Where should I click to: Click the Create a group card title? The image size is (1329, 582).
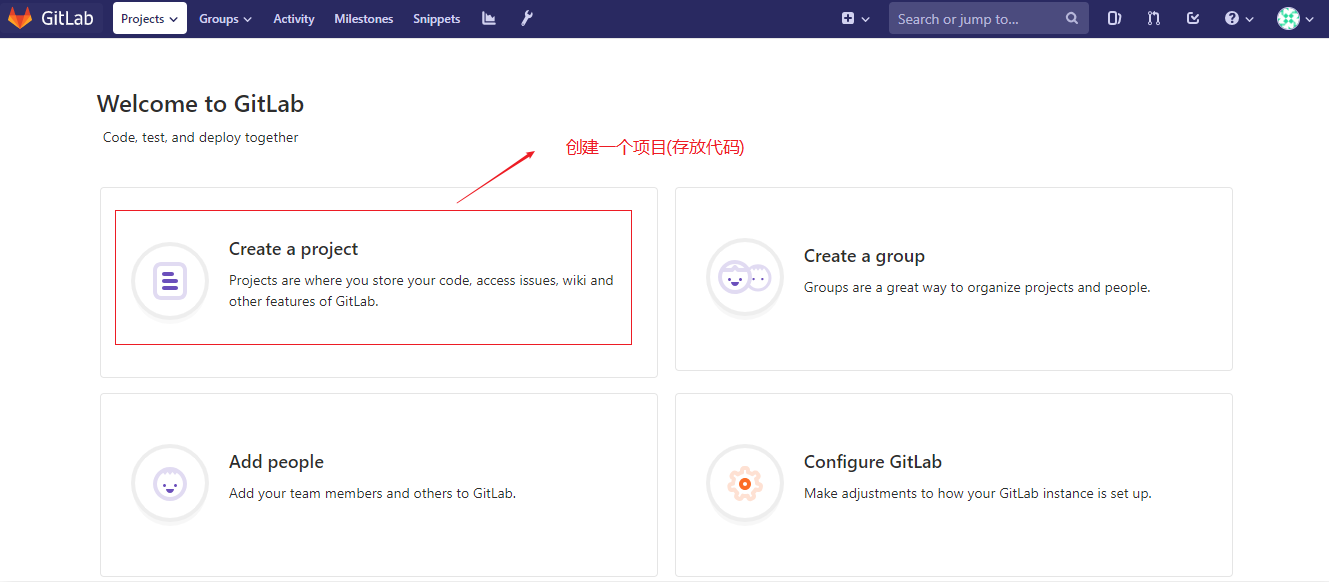pyautogui.click(x=864, y=256)
